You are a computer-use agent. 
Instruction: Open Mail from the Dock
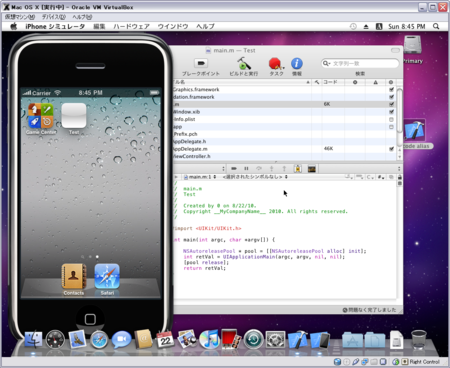pyautogui.click(x=77, y=340)
